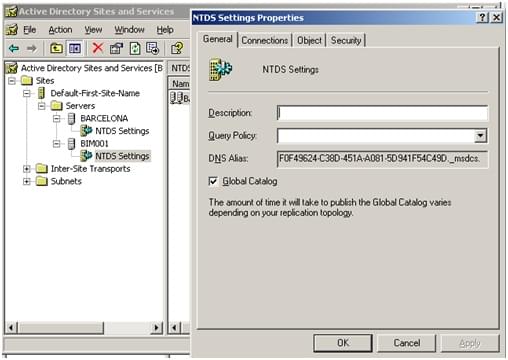Click the Back arrow toolbar icon
508x360 pixels.
click(x=14, y=49)
